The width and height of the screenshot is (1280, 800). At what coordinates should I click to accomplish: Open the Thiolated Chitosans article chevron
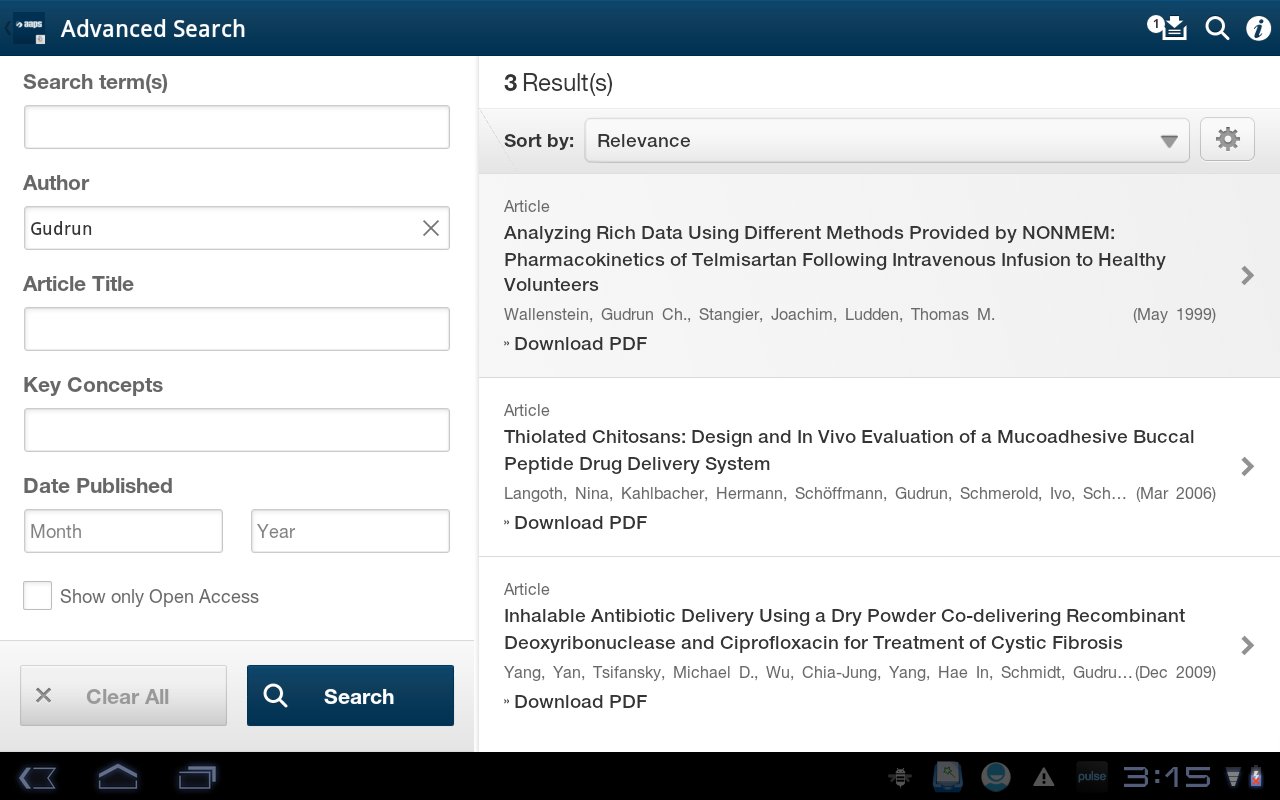pyautogui.click(x=1247, y=466)
